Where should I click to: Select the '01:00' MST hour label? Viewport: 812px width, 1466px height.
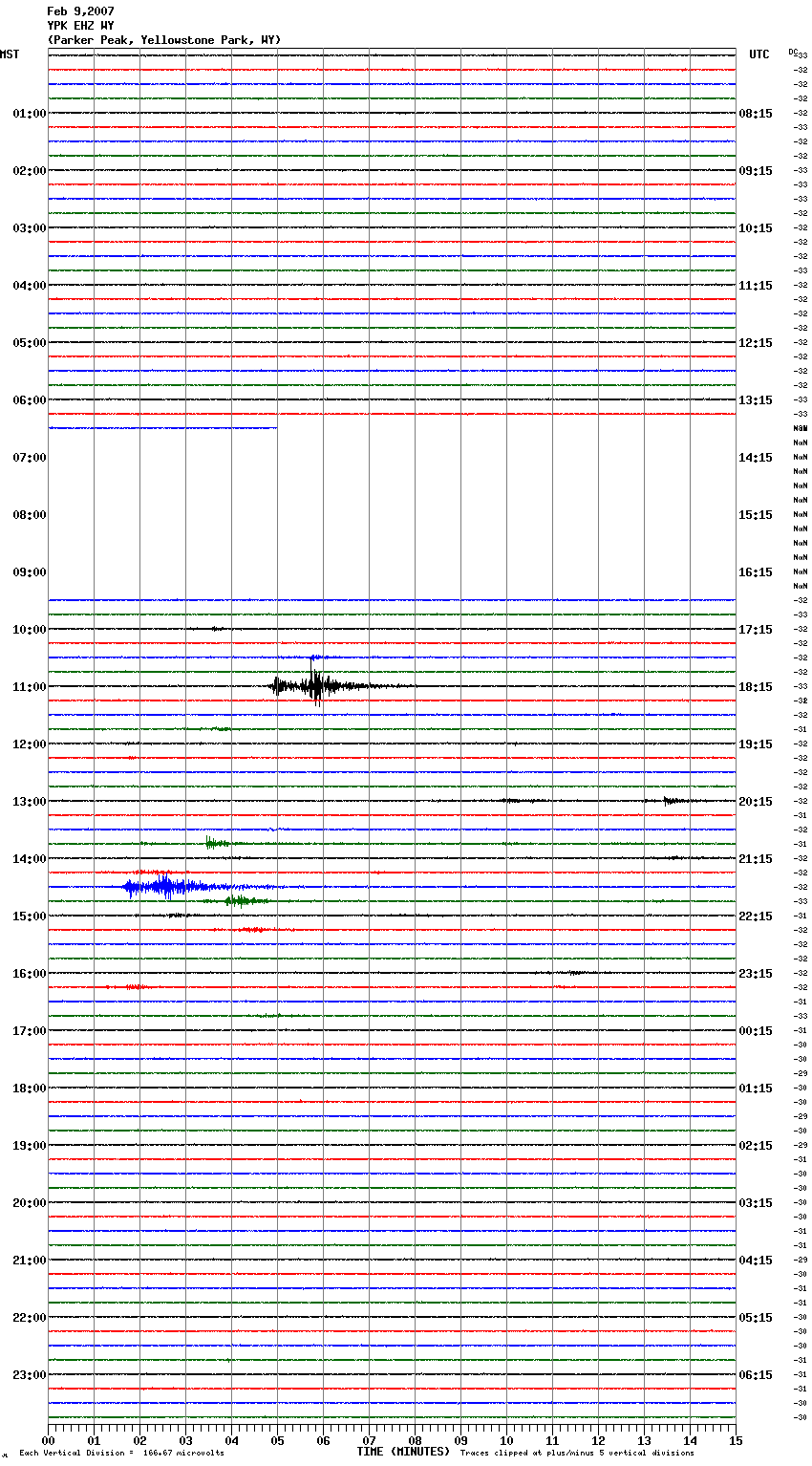click(x=30, y=114)
